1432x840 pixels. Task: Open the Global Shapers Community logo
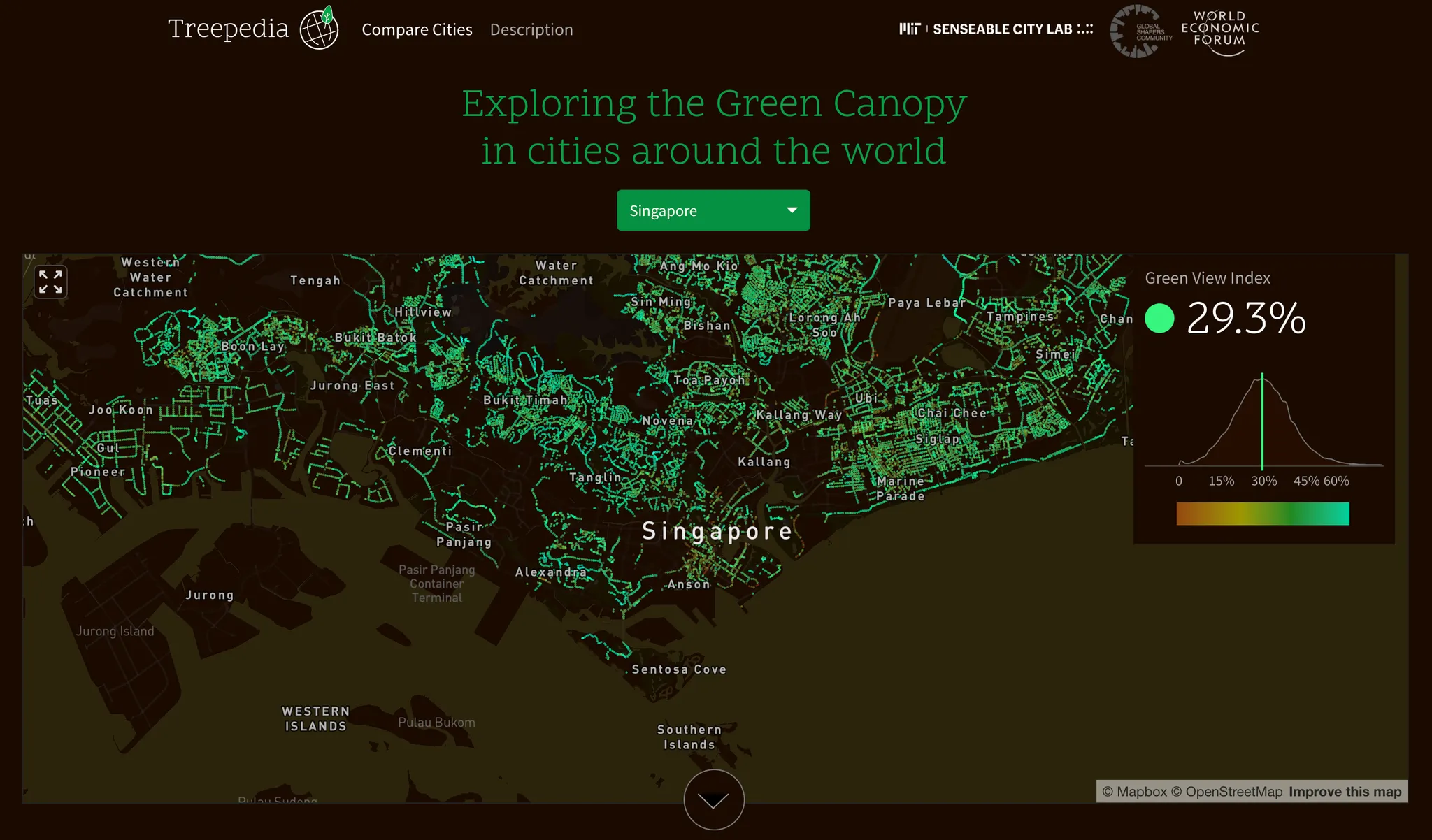point(1140,31)
